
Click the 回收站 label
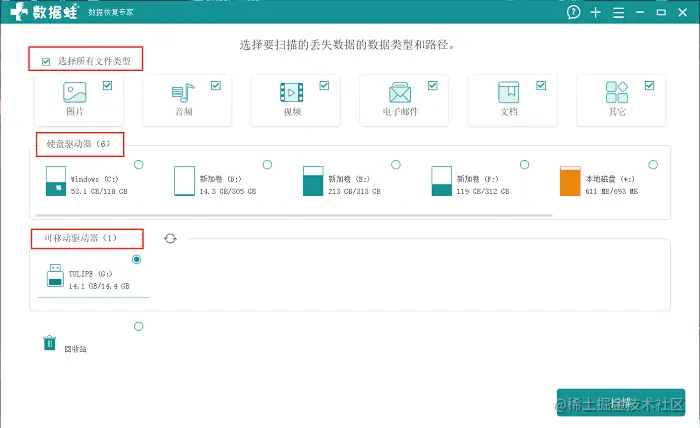coord(75,349)
